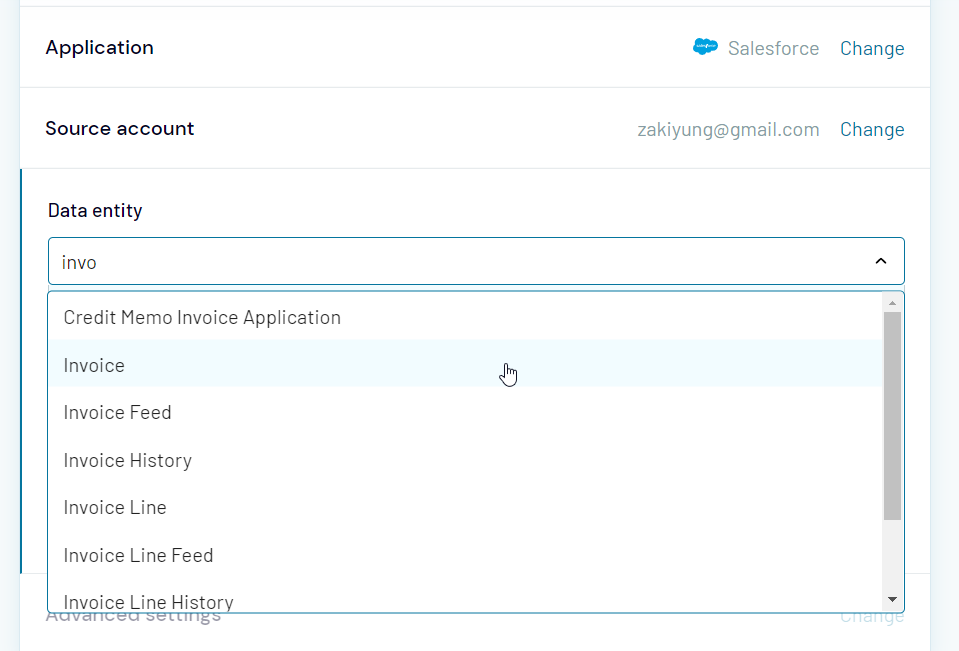Click the Advanced settings label

click(133, 615)
